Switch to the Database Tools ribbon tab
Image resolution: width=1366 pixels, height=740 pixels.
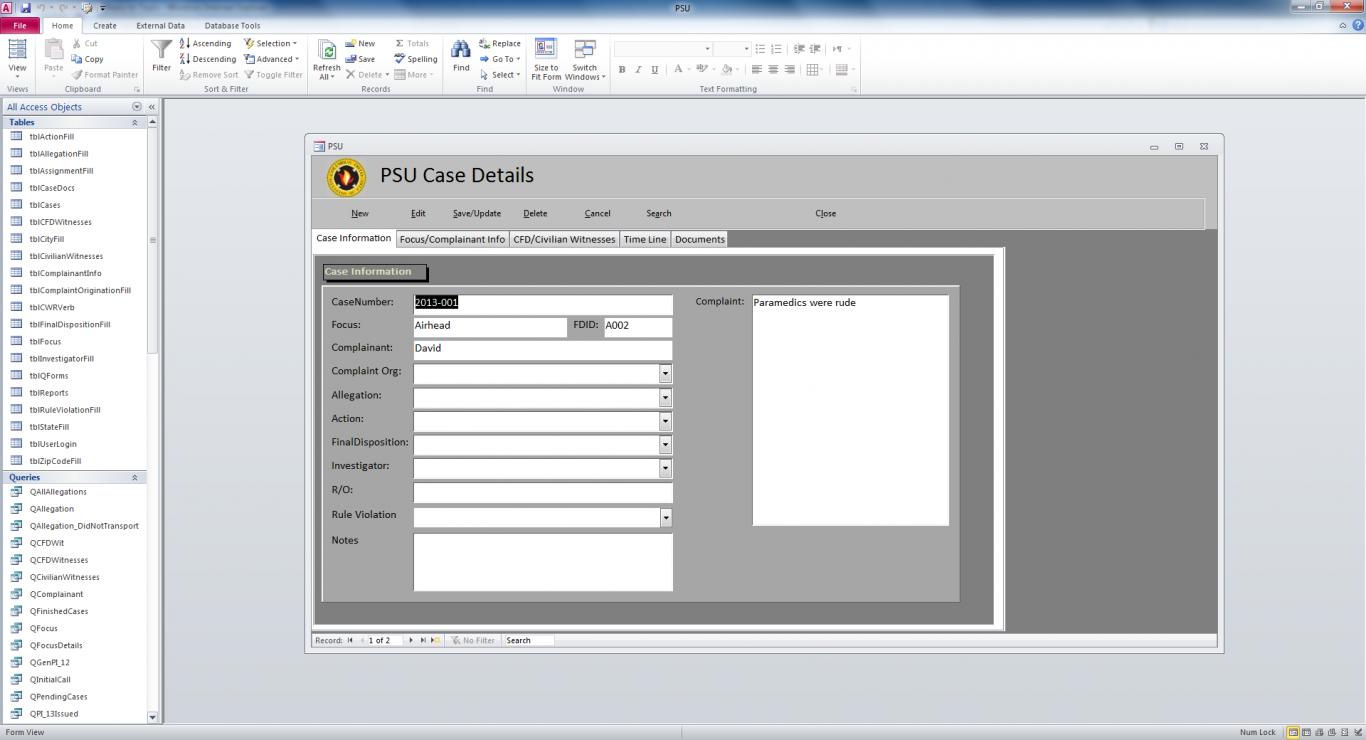pos(232,26)
